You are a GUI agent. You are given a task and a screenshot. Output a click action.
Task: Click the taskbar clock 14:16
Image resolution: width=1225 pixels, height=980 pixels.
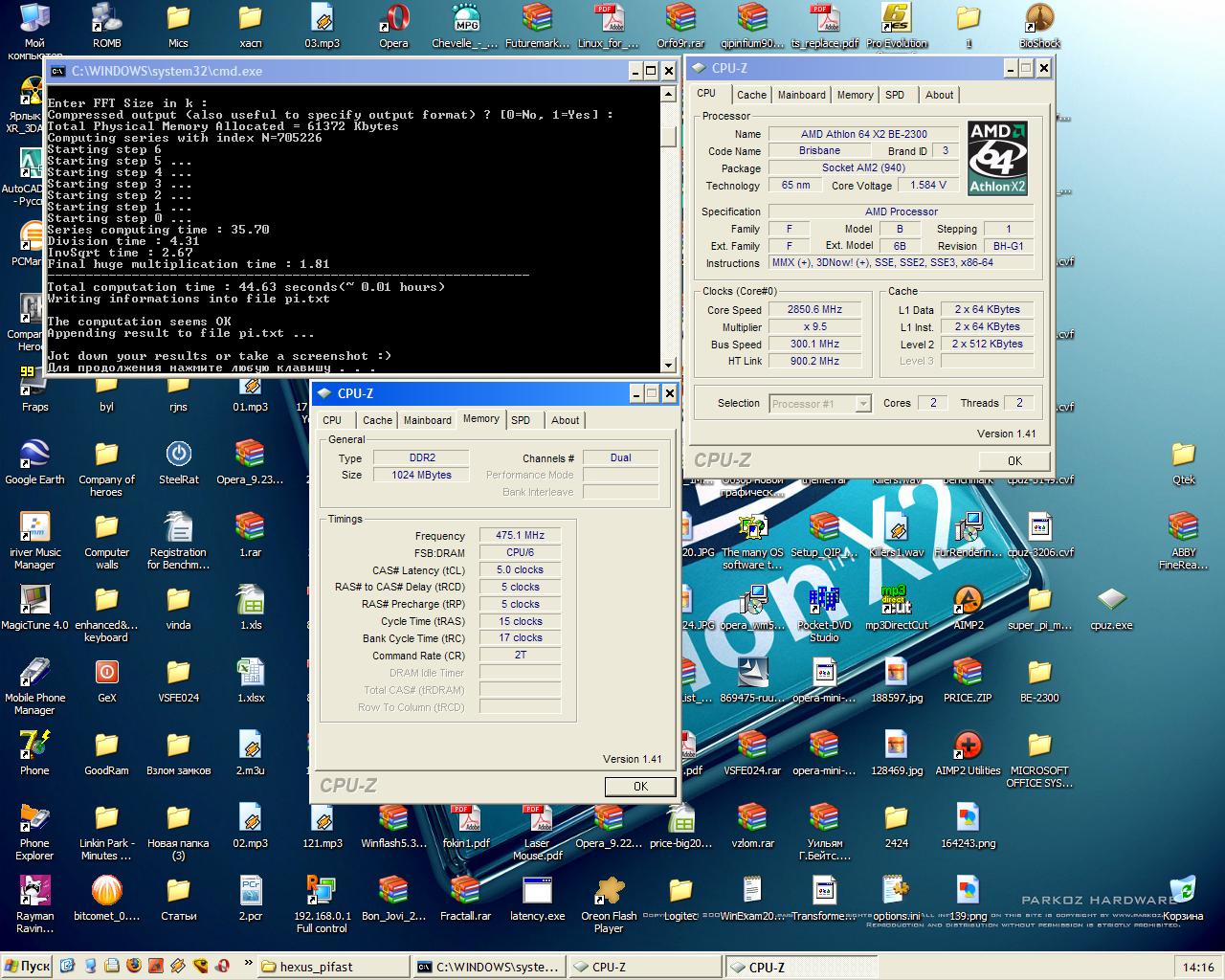point(1198,967)
